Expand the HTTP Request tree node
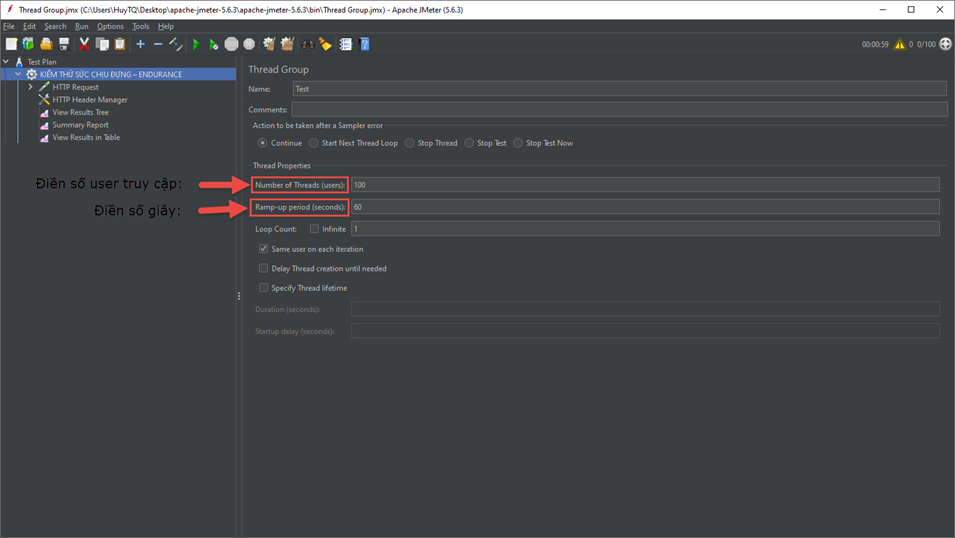 pos(31,87)
